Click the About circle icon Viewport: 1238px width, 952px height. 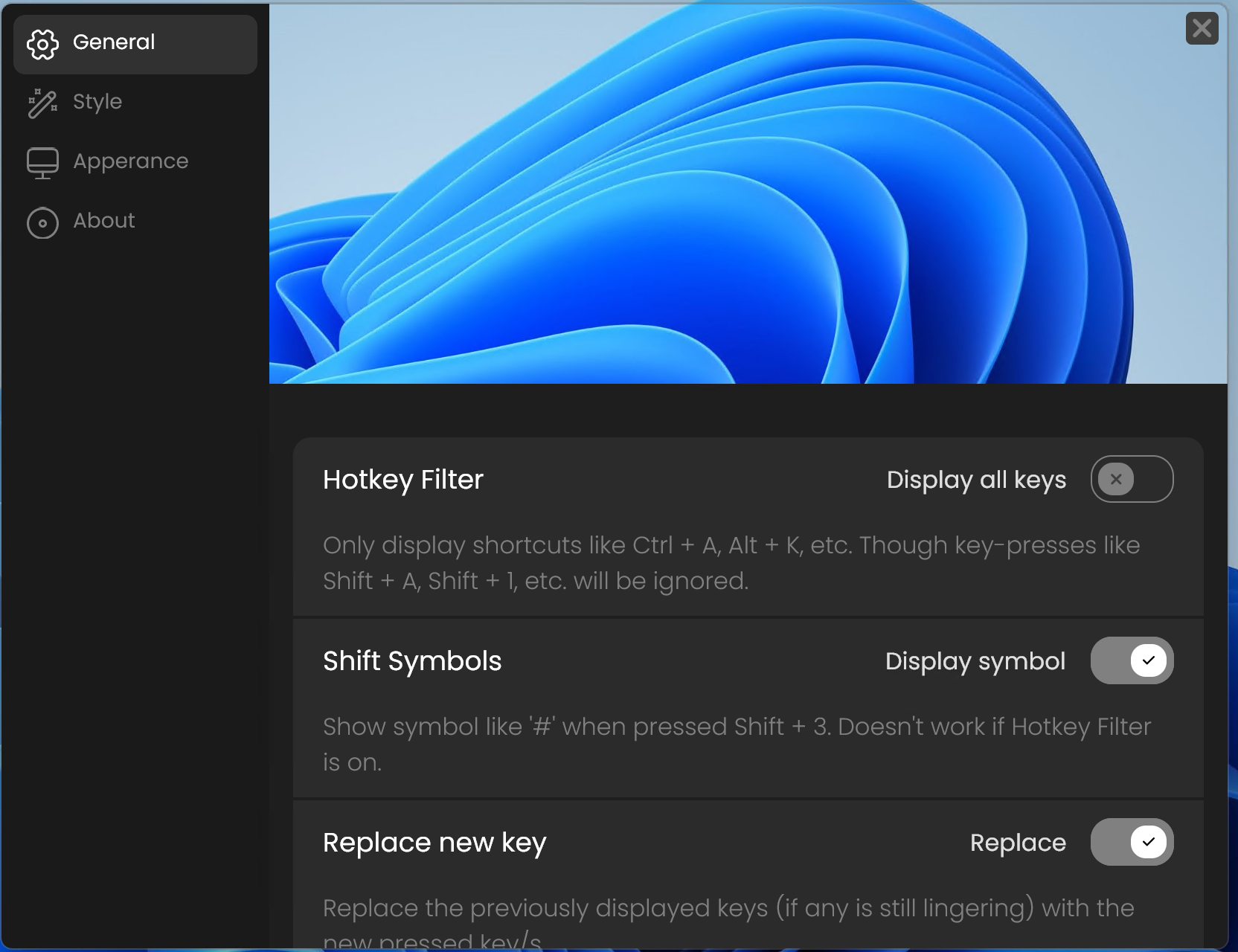[x=42, y=222]
